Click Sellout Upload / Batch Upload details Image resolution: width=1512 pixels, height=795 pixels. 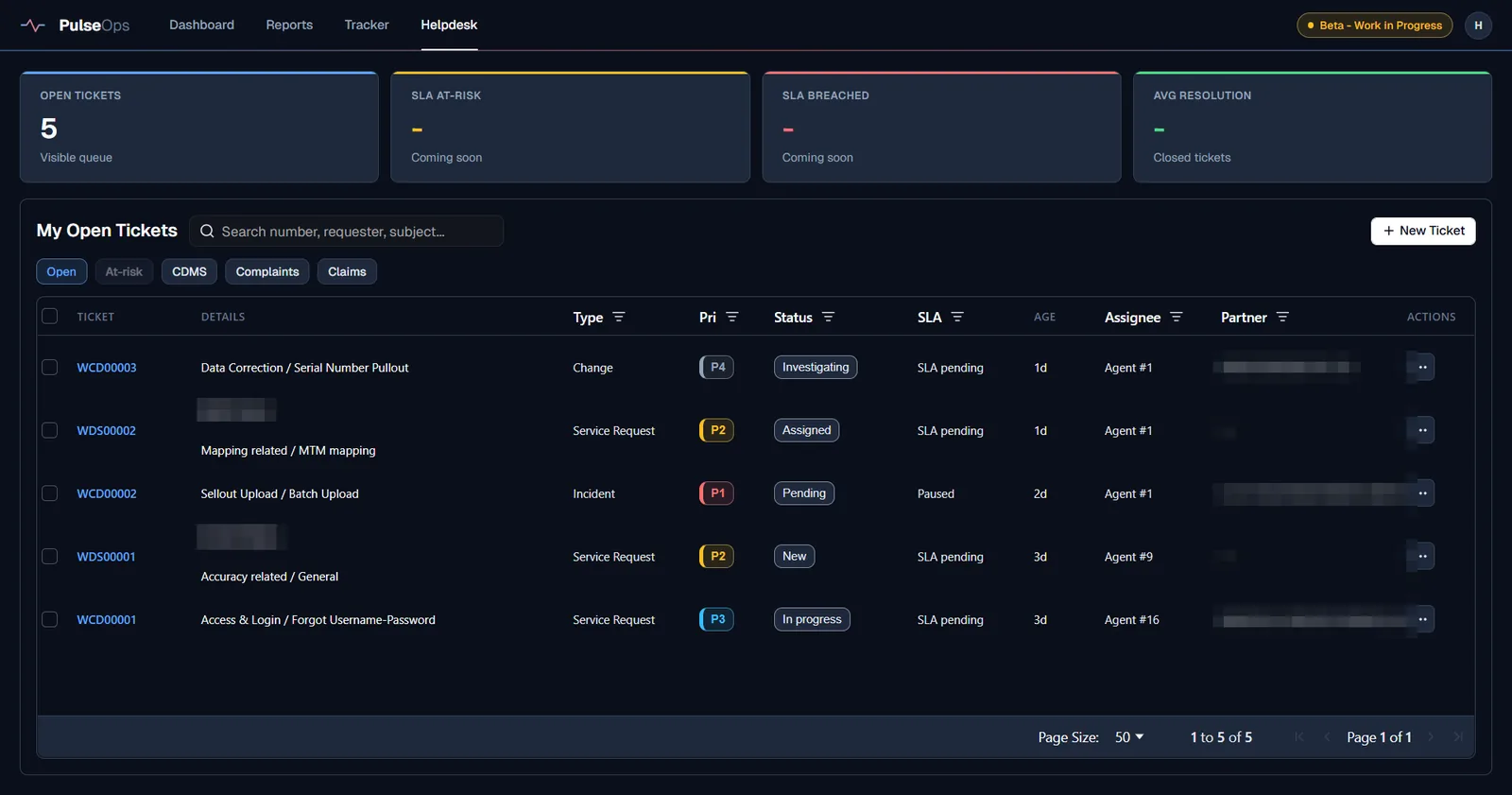pyautogui.click(x=280, y=493)
